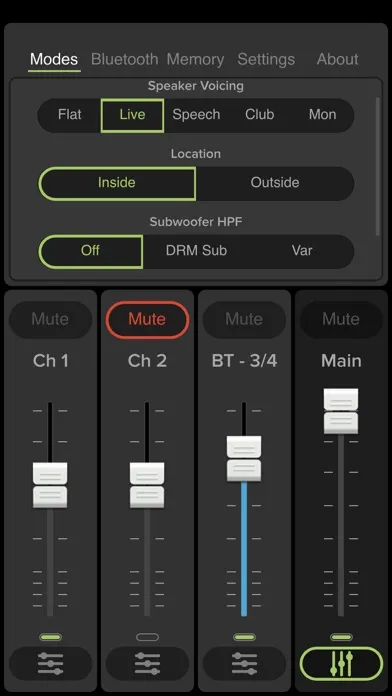Select Live speaker voicing

pos(132,115)
